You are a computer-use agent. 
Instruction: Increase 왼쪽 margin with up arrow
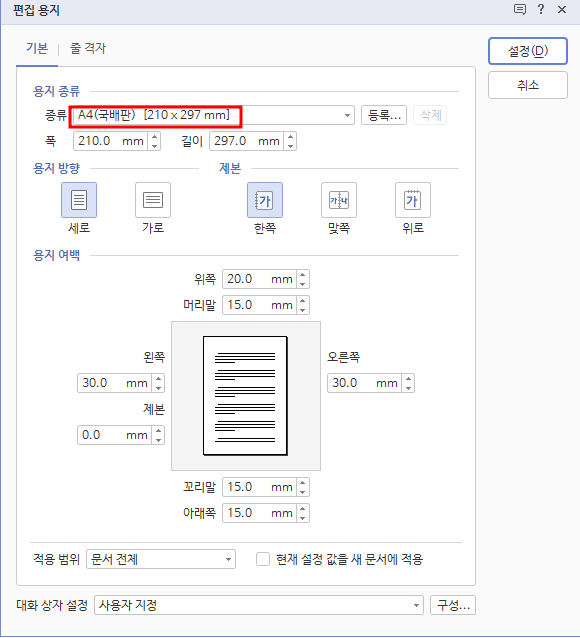158,378
